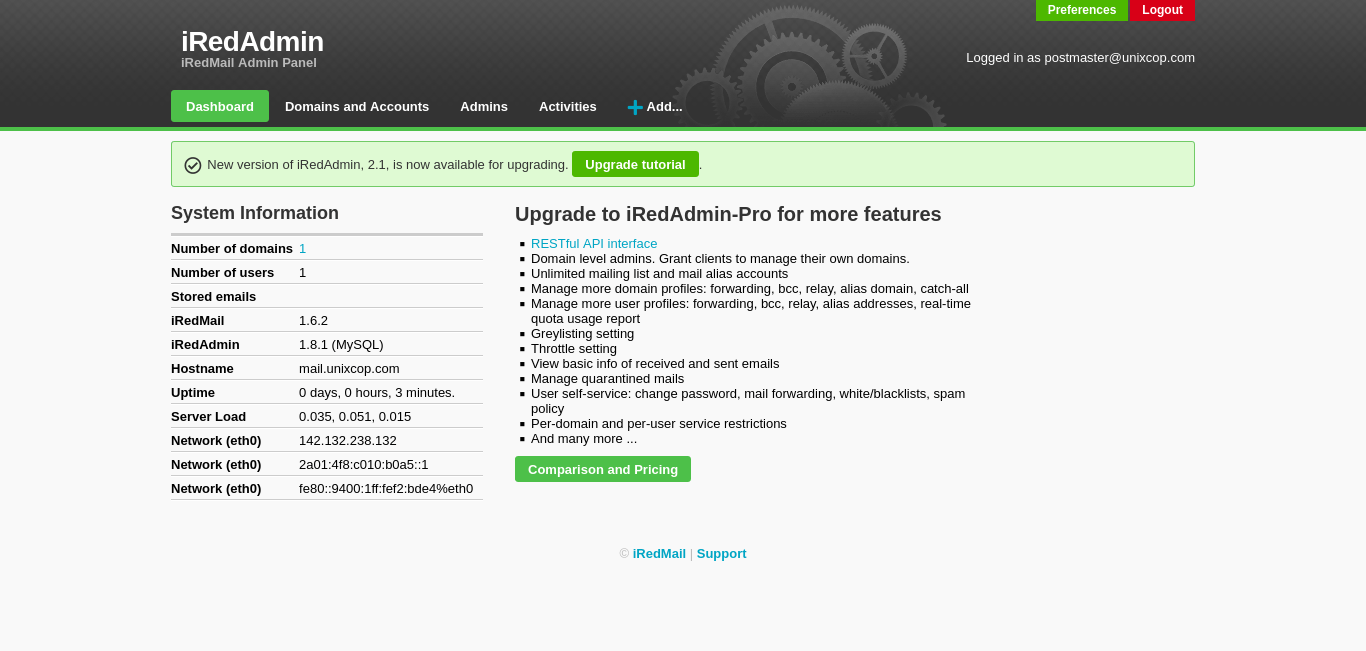Screen dimensions: 1366x651
Task: Click the Upgrade tutorial button
Action: 635,164
